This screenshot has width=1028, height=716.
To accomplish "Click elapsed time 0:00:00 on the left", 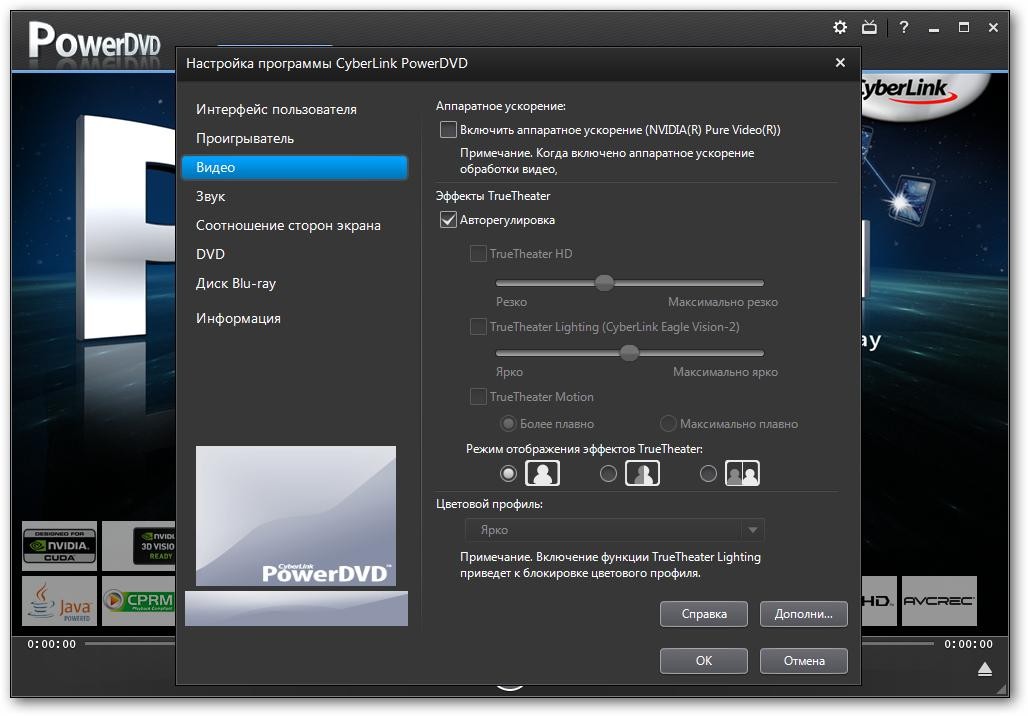I will pos(52,644).
